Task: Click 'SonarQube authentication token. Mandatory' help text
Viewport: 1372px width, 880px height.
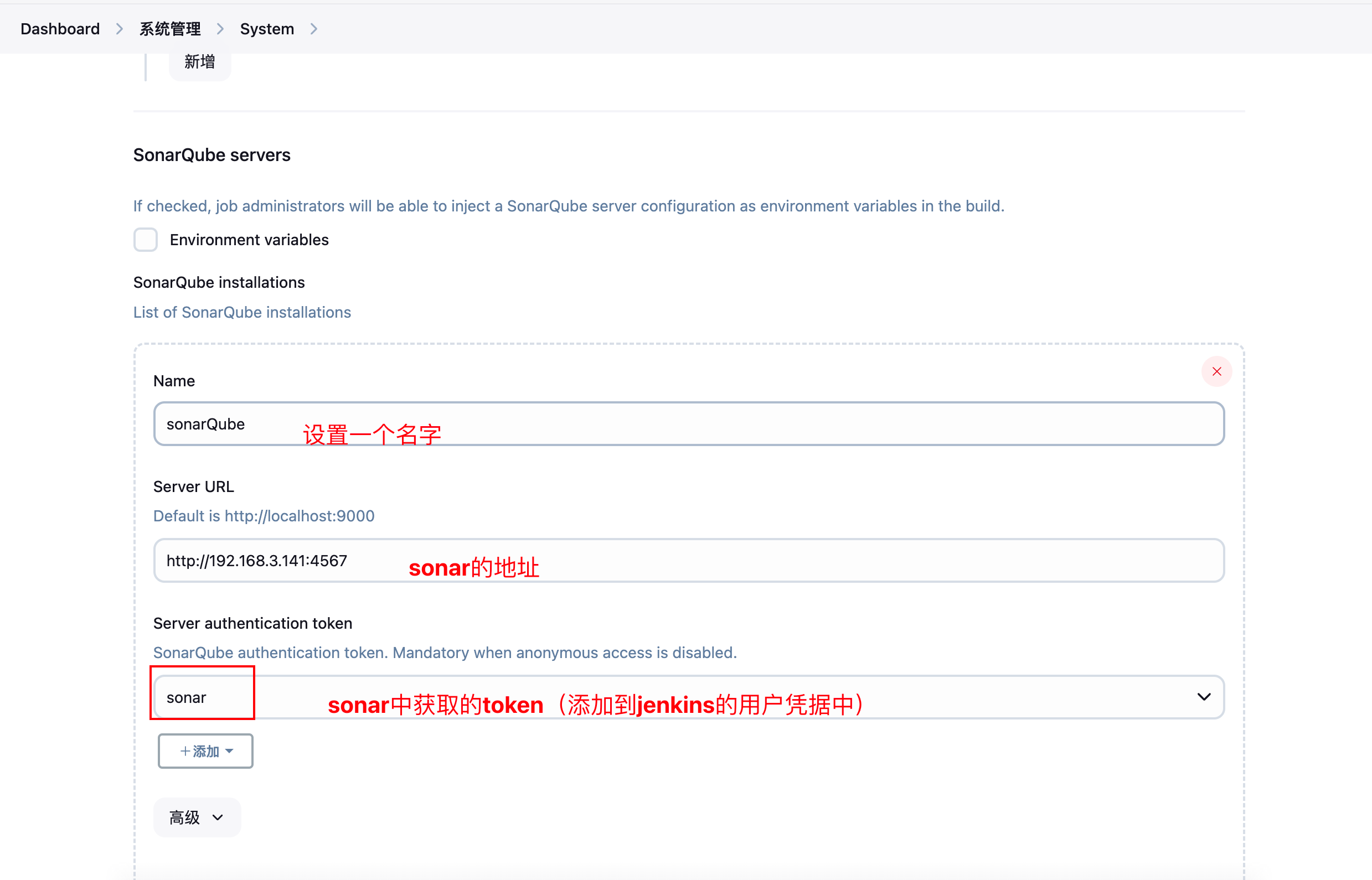Action: [x=445, y=653]
